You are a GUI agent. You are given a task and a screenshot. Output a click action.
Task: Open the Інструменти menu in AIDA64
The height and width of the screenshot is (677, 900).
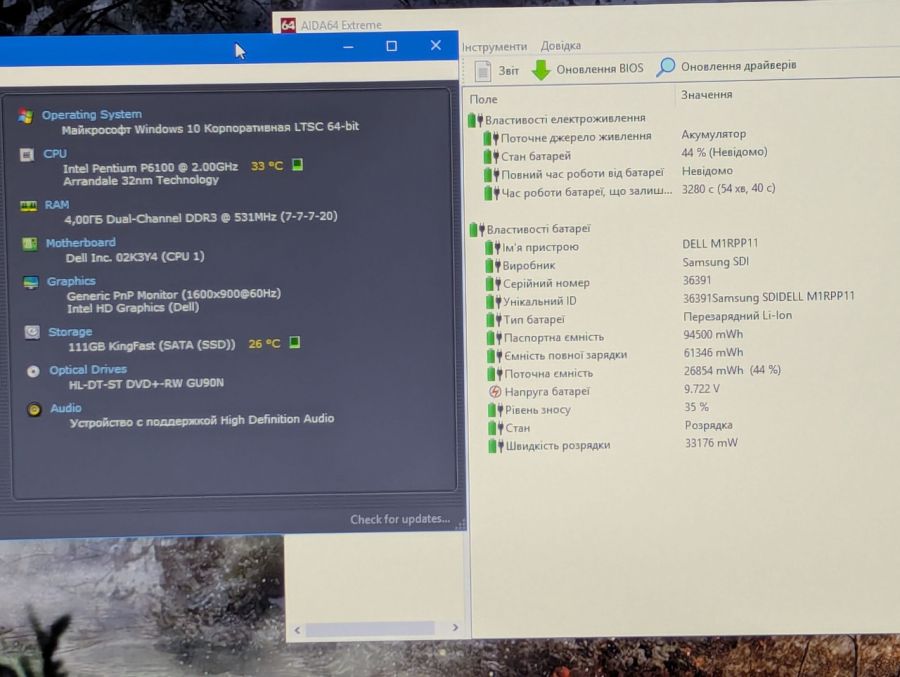[494, 47]
